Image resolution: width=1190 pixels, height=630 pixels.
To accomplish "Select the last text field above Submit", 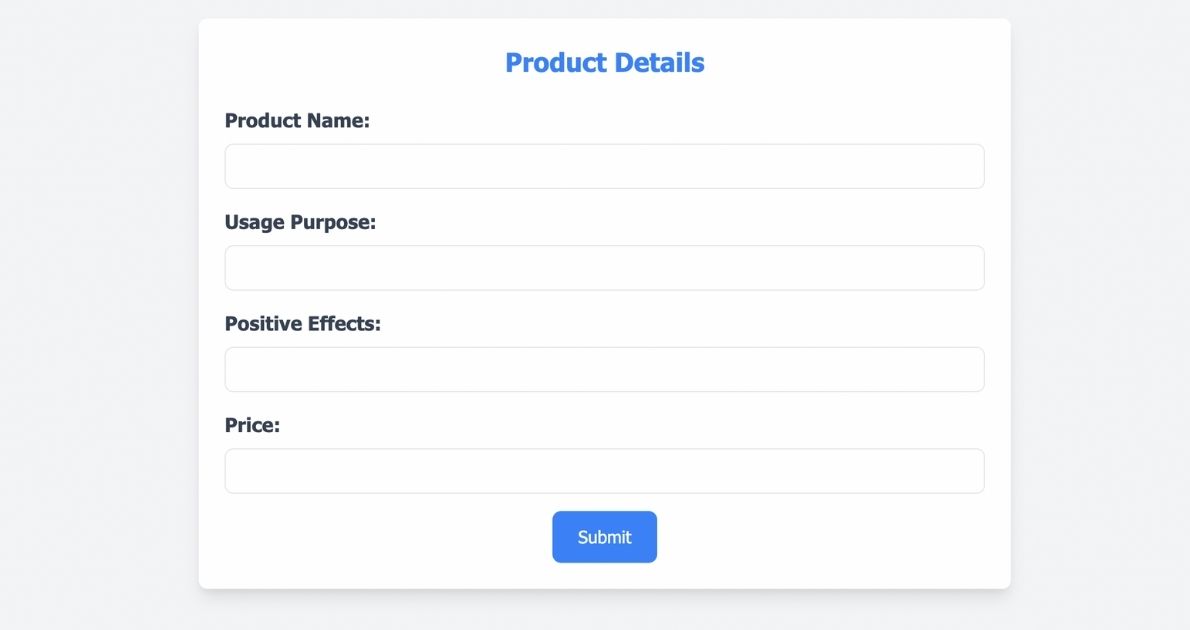I will (604, 471).
